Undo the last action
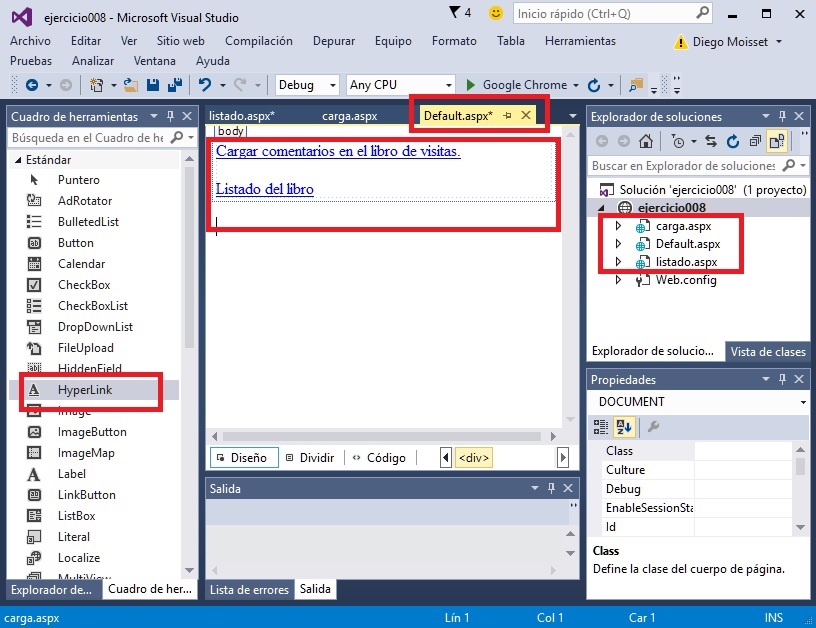This screenshot has width=816, height=628. tap(205, 85)
